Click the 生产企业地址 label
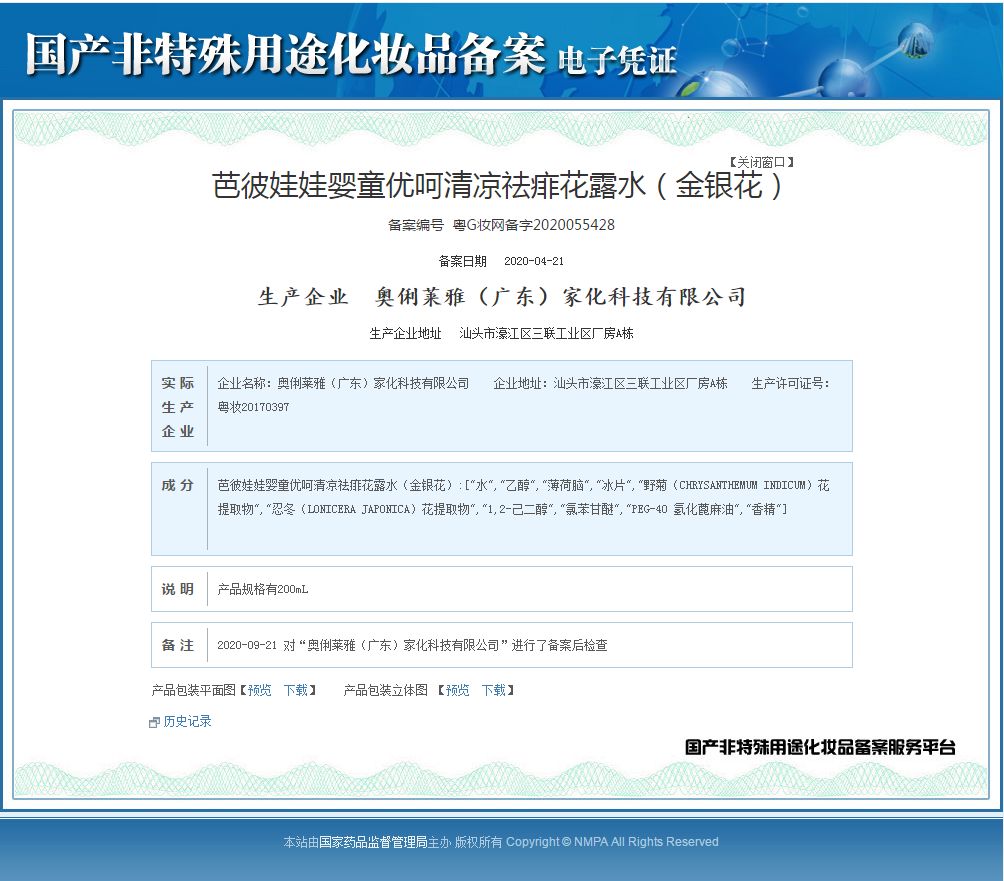1004x881 pixels. (405, 334)
